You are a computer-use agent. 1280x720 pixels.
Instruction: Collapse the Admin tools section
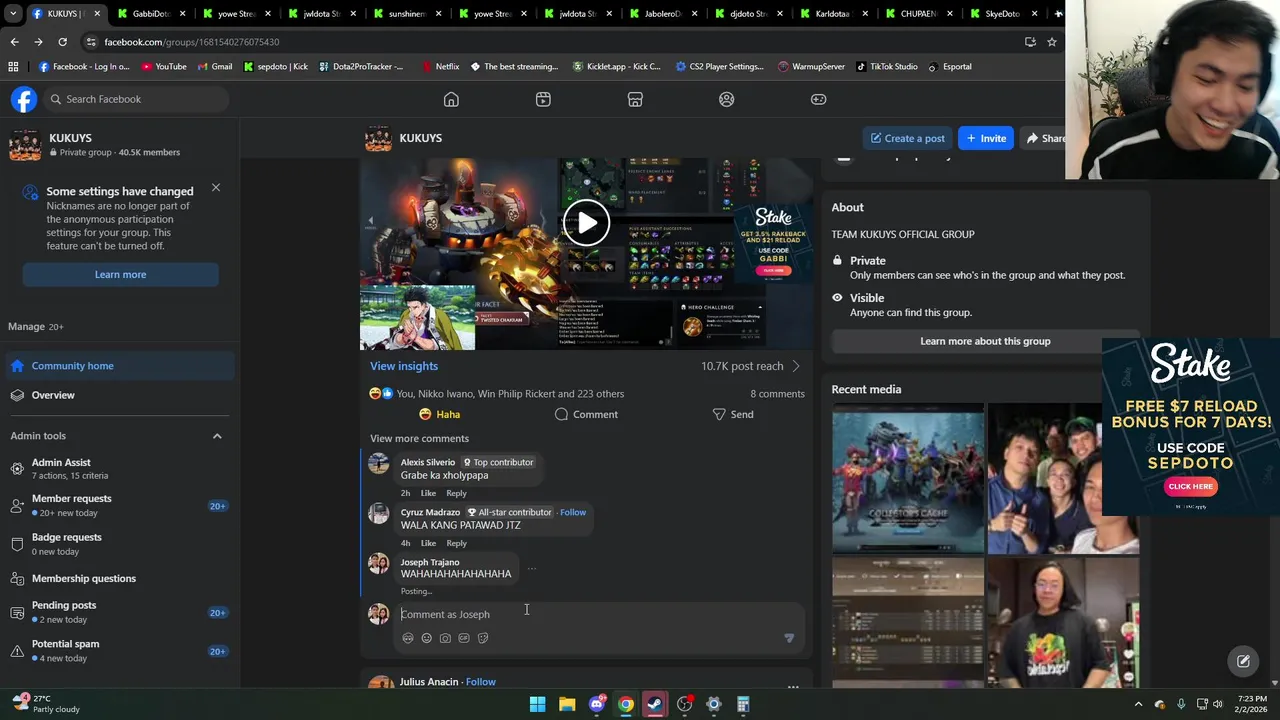coord(217,436)
